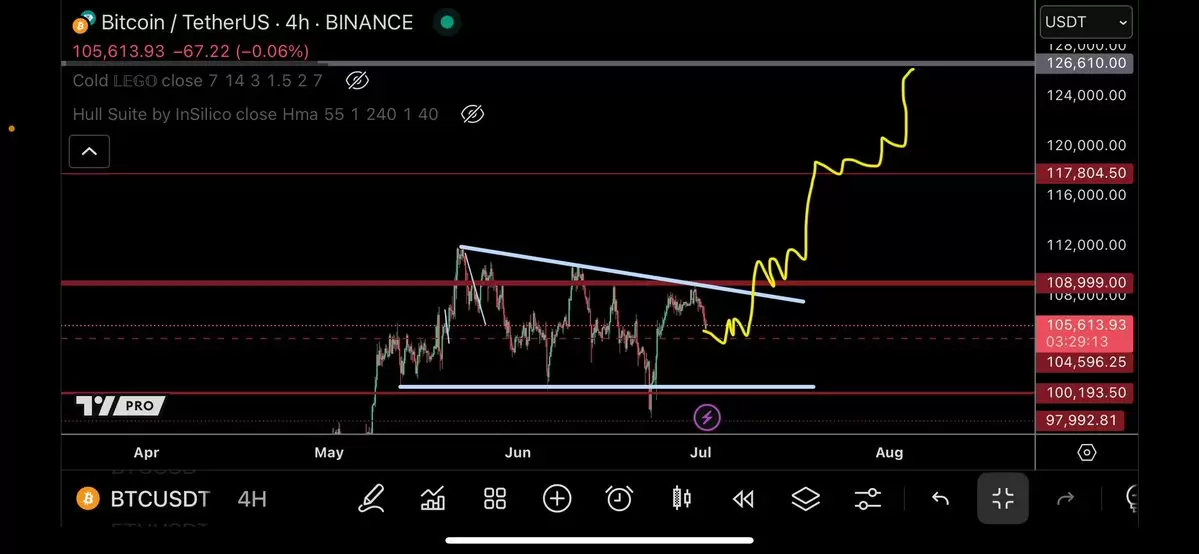
Task: Select the Bitcoin / TetherUS chart title
Action: [x=257, y=22]
